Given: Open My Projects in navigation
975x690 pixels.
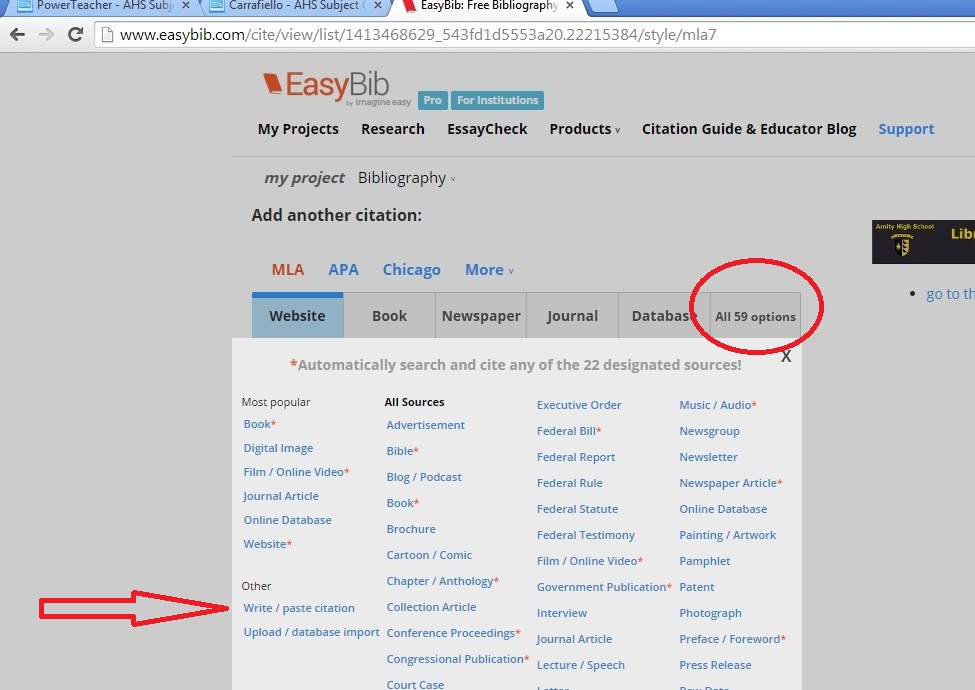Looking at the screenshot, I should click(298, 129).
